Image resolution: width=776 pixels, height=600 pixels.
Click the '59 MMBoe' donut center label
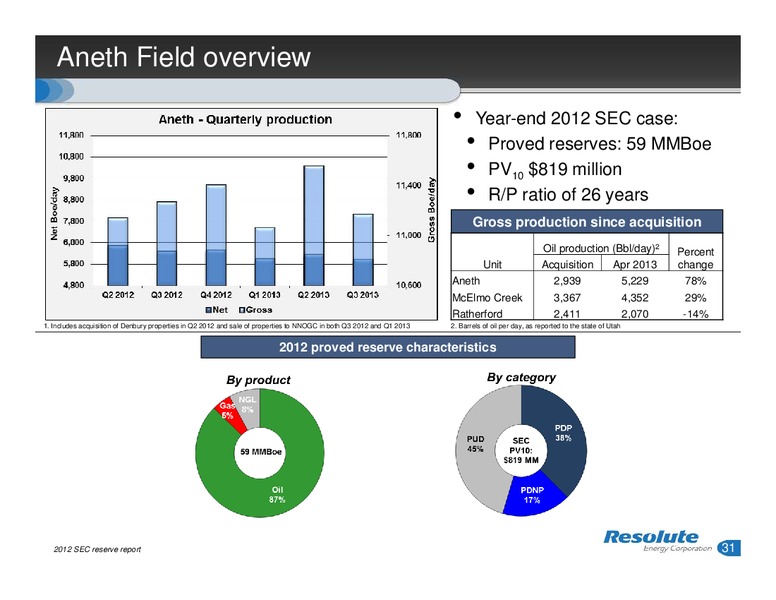coord(261,451)
